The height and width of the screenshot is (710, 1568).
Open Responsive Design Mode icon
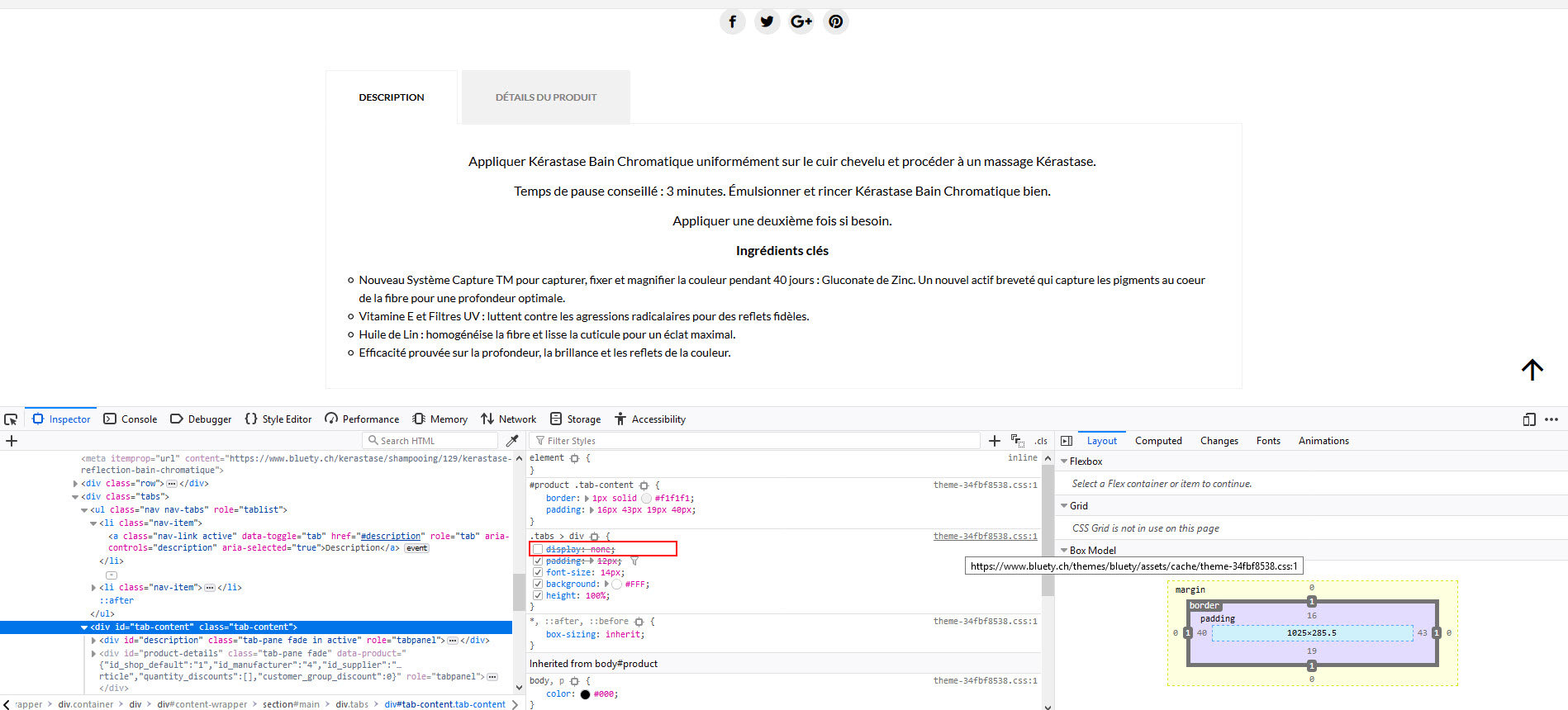(1529, 419)
